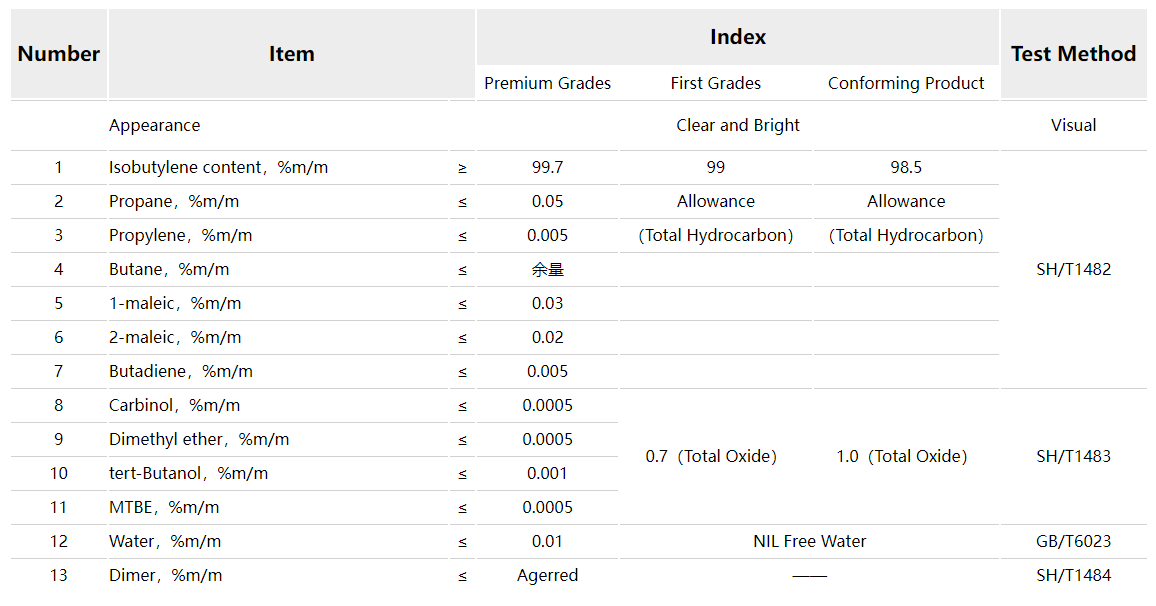Click the tert-Butanol item

(x=188, y=473)
